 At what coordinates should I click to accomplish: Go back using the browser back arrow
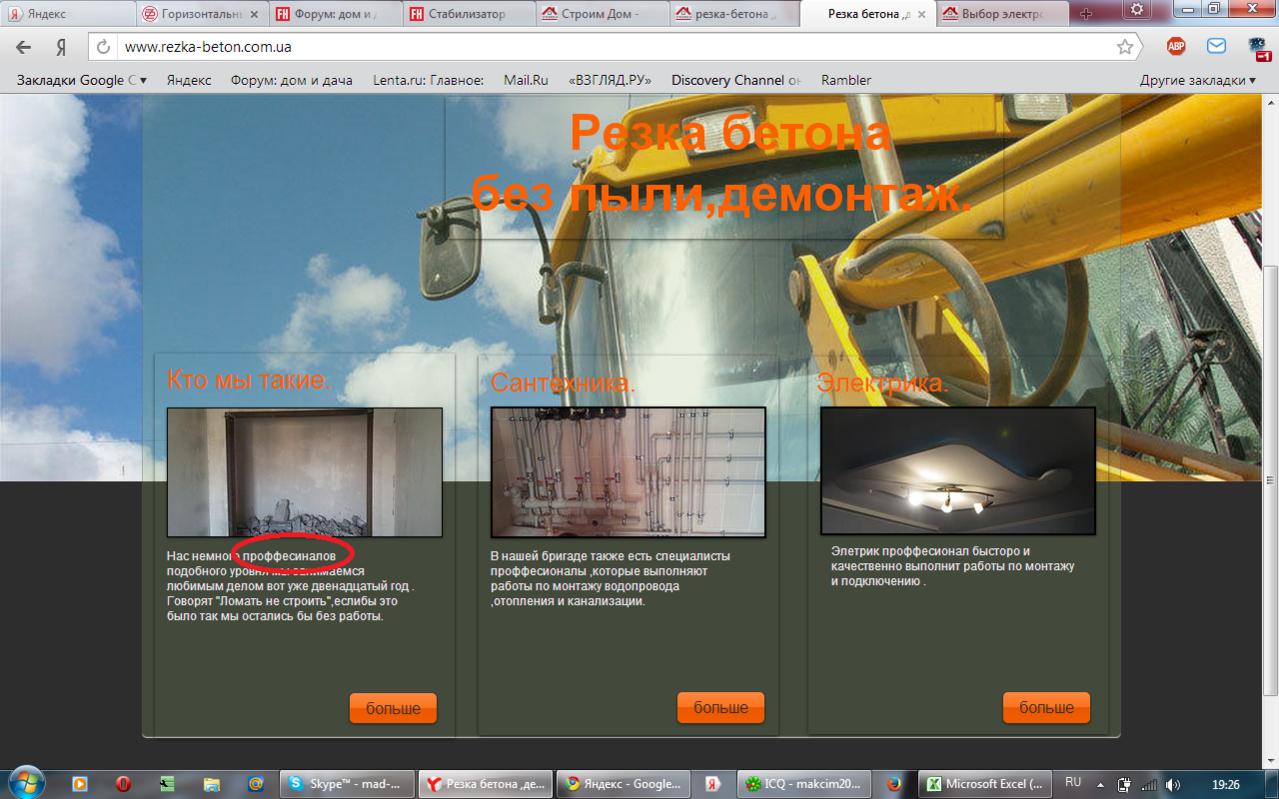coord(22,45)
